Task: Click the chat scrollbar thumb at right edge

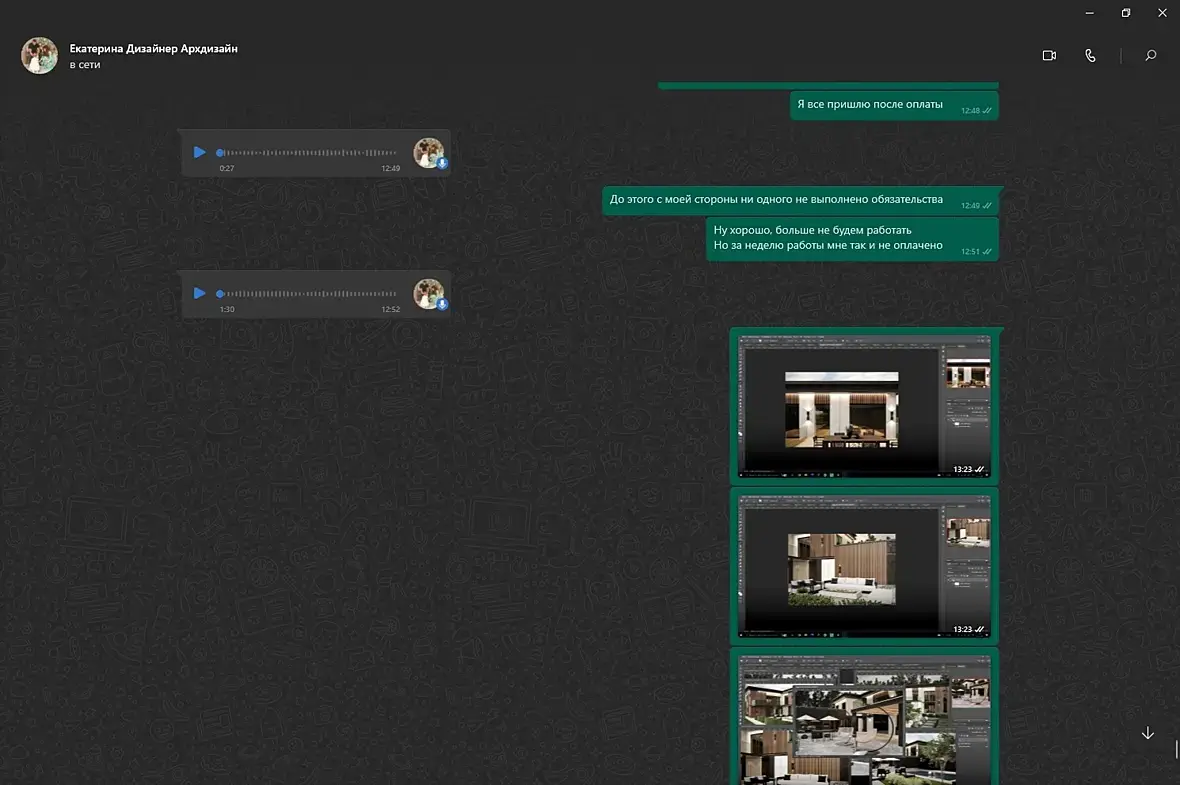Action: pyautogui.click(x=1176, y=749)
